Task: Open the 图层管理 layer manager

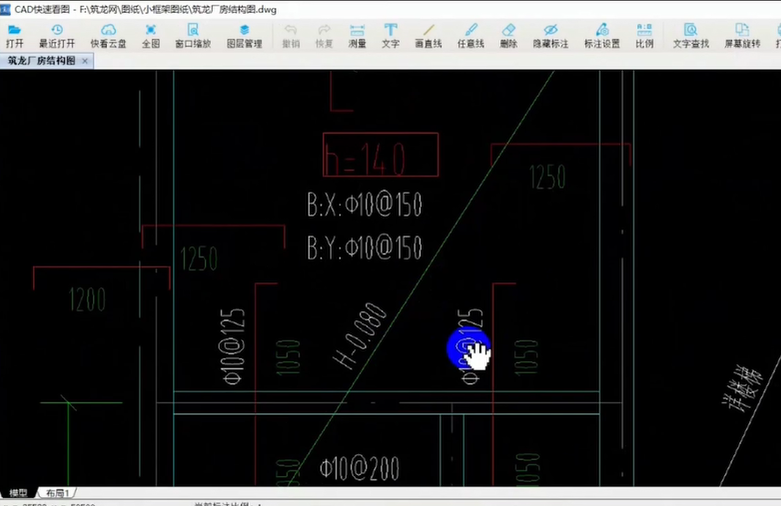Action: [x=244, y=35]
